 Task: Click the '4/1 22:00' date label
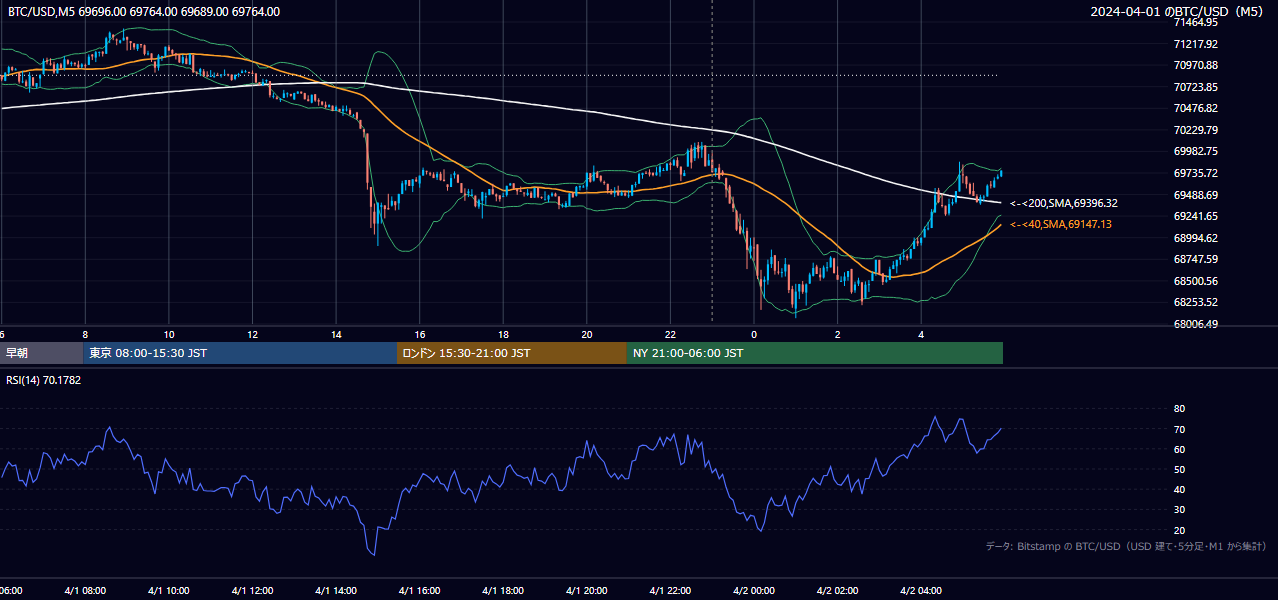point(670,591)
